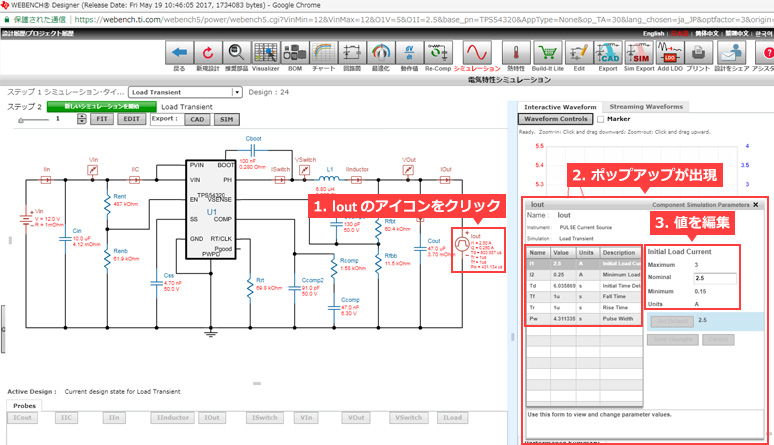This screenshot has width=774, height=445.
Task: Click the zoom level stepper arrows
Action: click(82, 119)
